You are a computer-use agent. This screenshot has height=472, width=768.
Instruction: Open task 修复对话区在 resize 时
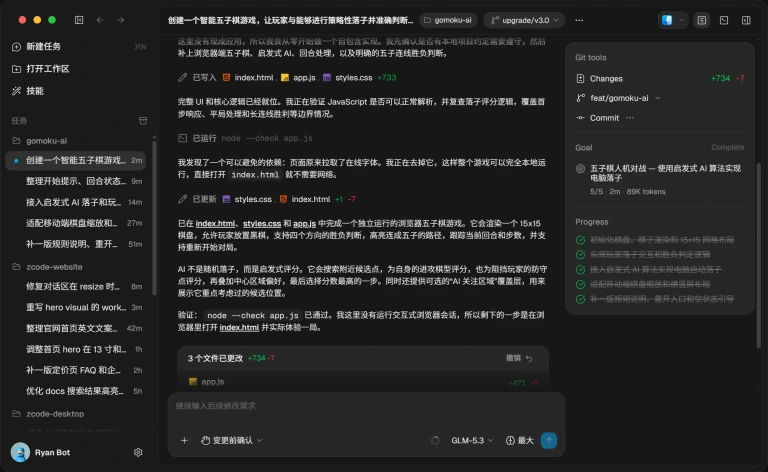(x=76, y=286)
